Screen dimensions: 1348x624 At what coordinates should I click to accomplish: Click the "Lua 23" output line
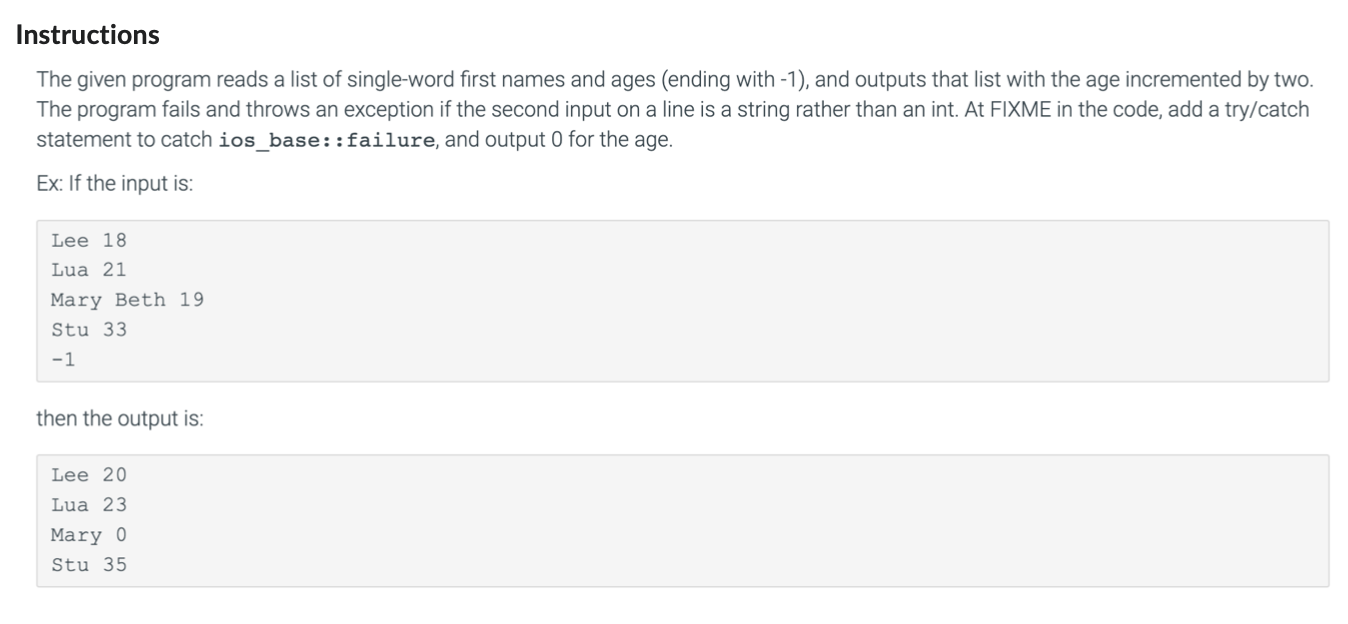89,505
